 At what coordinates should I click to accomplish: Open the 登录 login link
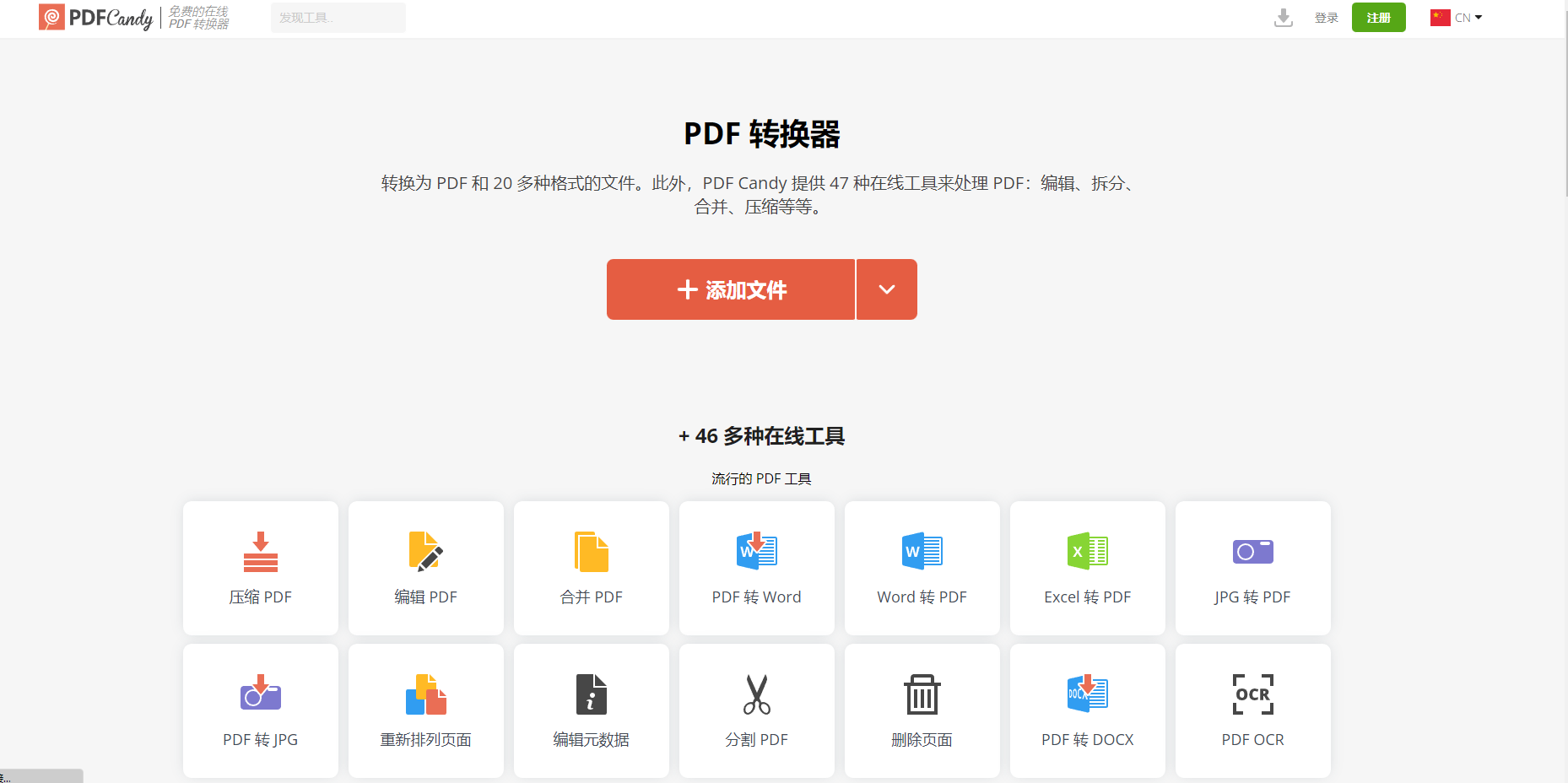click(1327, 18)
